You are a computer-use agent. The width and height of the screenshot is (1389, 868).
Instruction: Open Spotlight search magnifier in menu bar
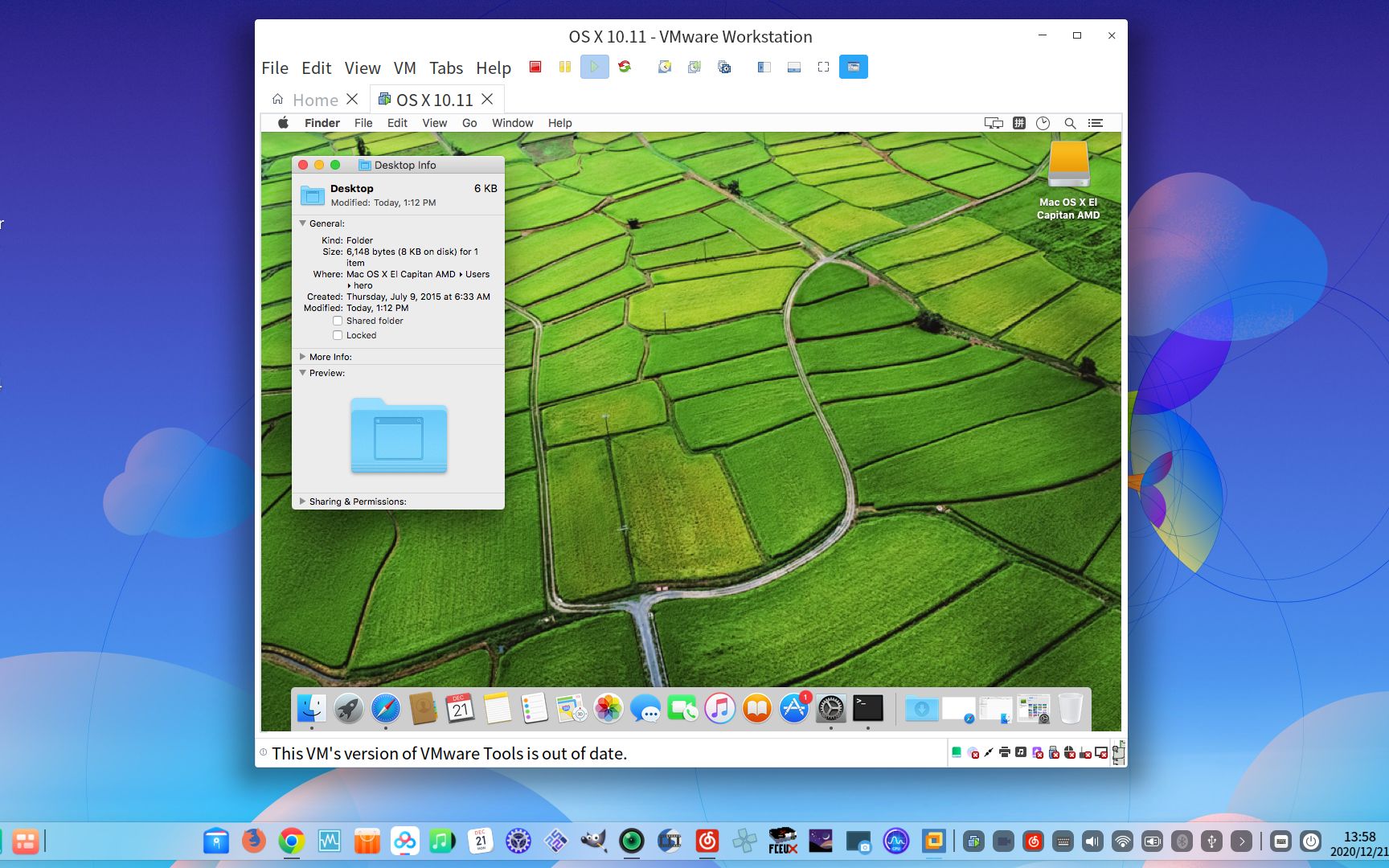(x=1070, y=123)
